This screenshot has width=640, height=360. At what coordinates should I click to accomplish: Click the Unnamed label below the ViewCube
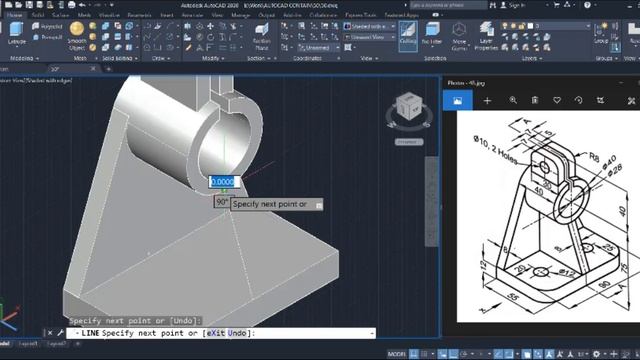(x=409, y=142)
